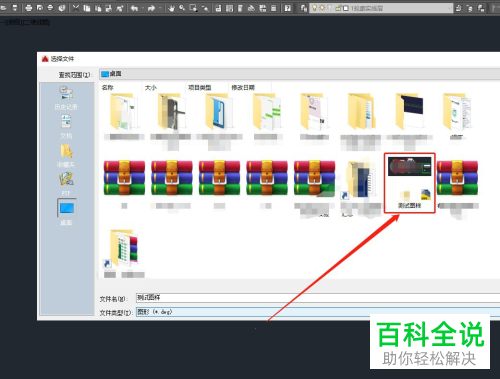Screen dimensions: 500x379
Task: Click the Layer Previous icon
Action: (x=470, y=8)
